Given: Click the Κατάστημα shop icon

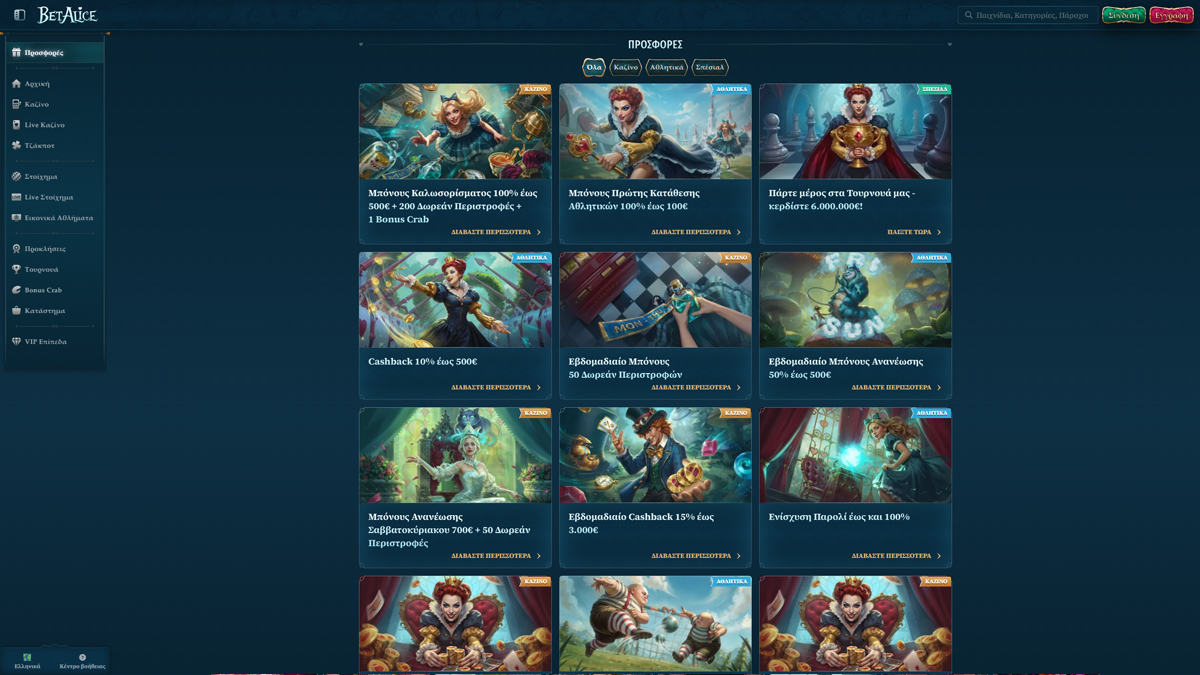Looking at the screenshot, I should pos(16,310).
